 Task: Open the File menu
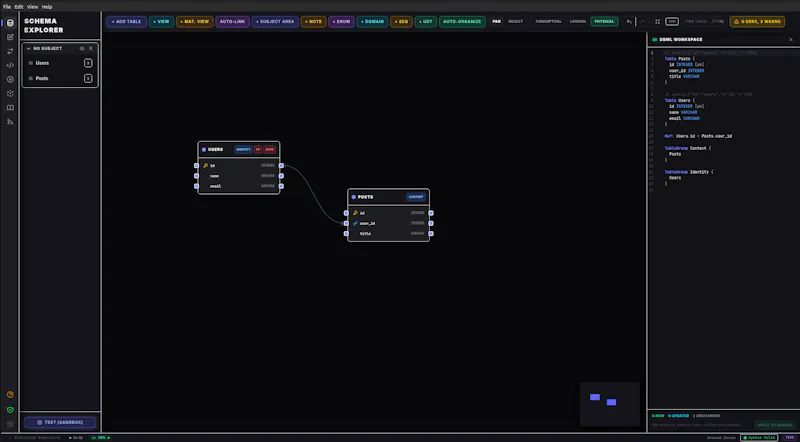coord(7,7)
